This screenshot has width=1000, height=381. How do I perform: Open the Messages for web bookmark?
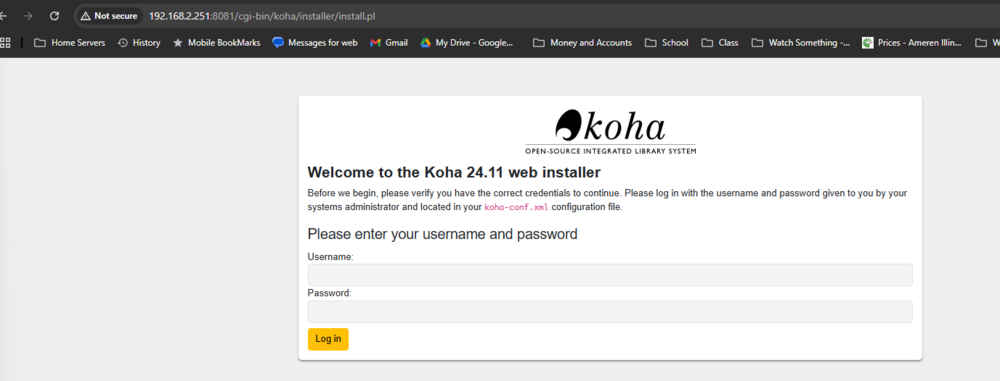coord(314,43)
